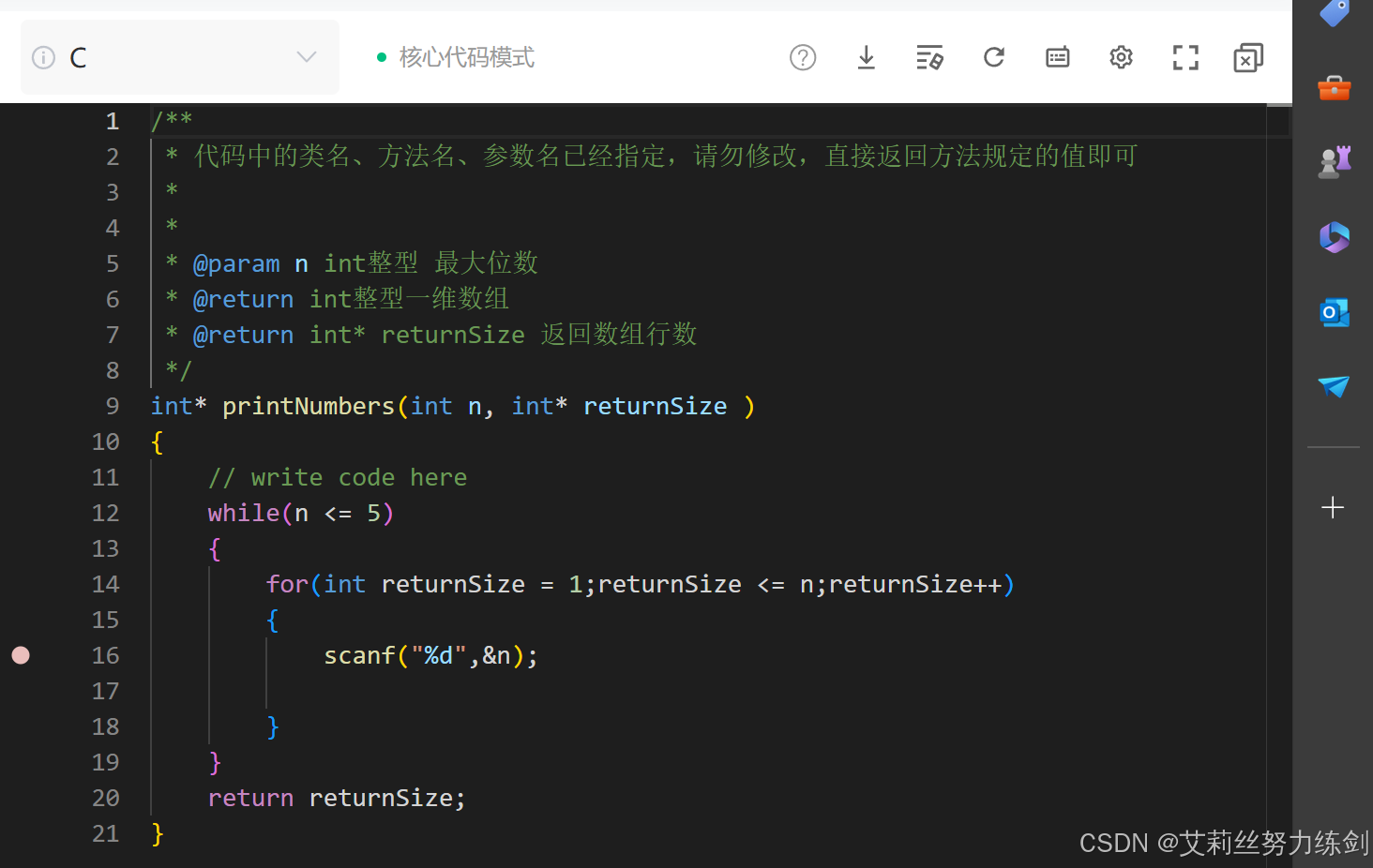Click the for loop header line
The height and width of the screenshot is (868, 1373).
[640, 584]
